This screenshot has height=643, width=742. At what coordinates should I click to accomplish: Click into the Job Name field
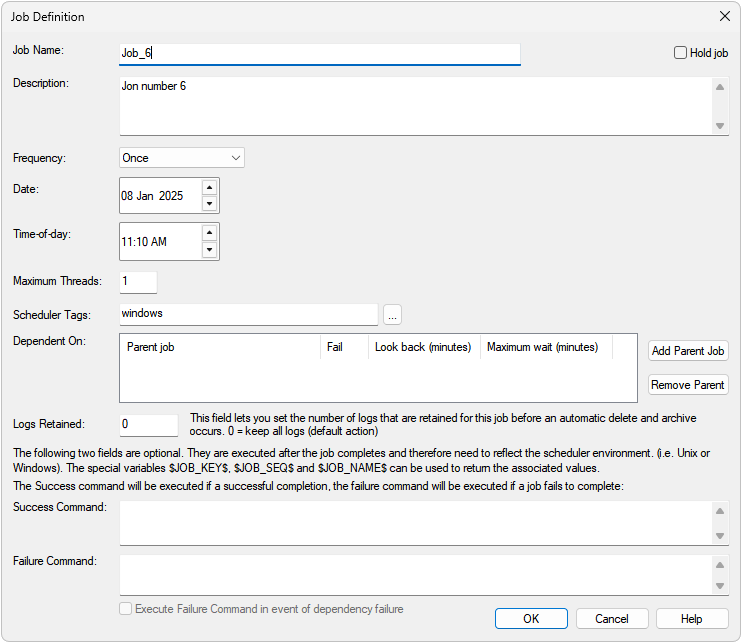pos(320,53)
